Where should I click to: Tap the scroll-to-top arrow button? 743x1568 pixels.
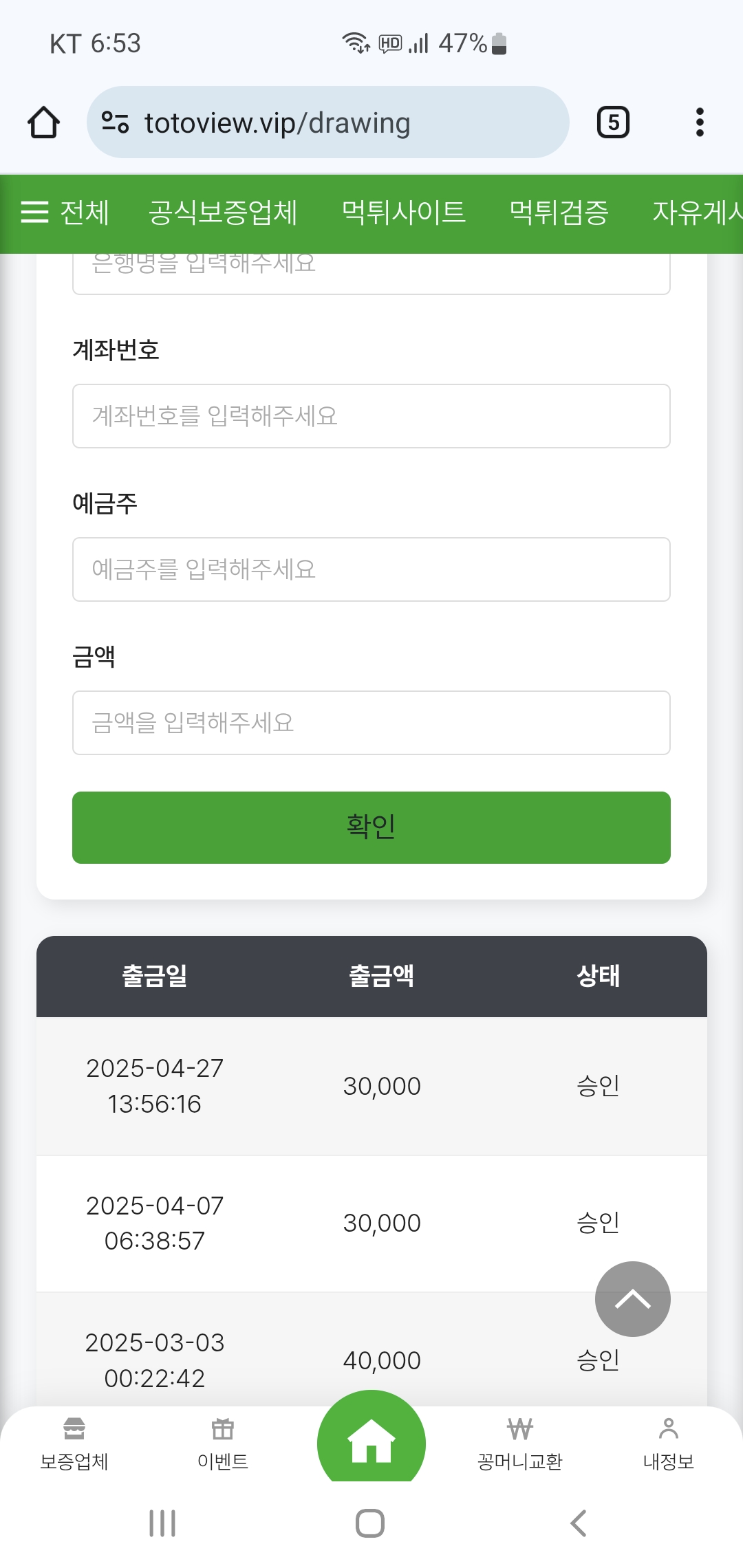(632, 1298)
